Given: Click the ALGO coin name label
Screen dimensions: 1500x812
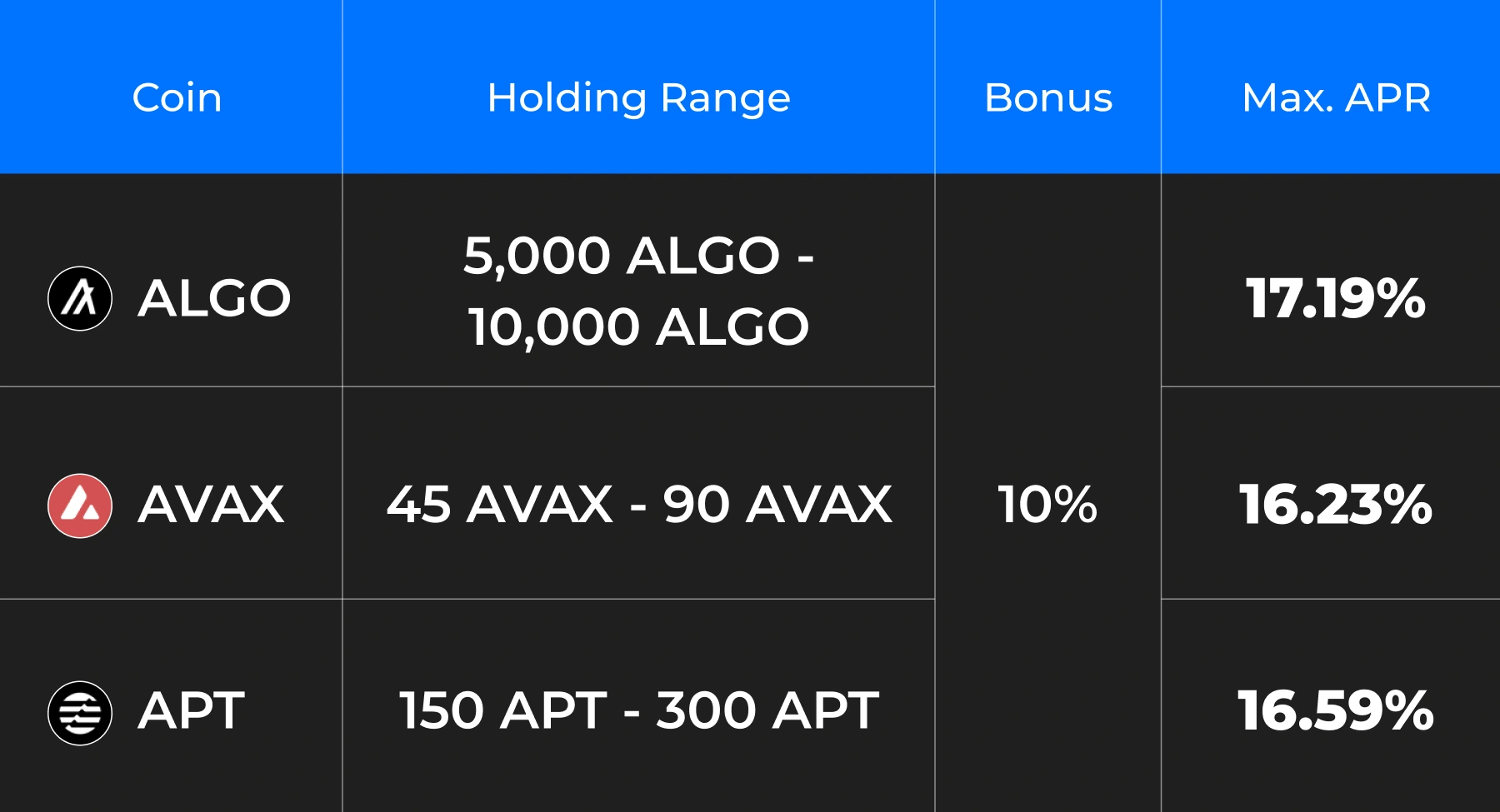Looking at the screenshot, I should pyautogui.click(x=214, y=298).
